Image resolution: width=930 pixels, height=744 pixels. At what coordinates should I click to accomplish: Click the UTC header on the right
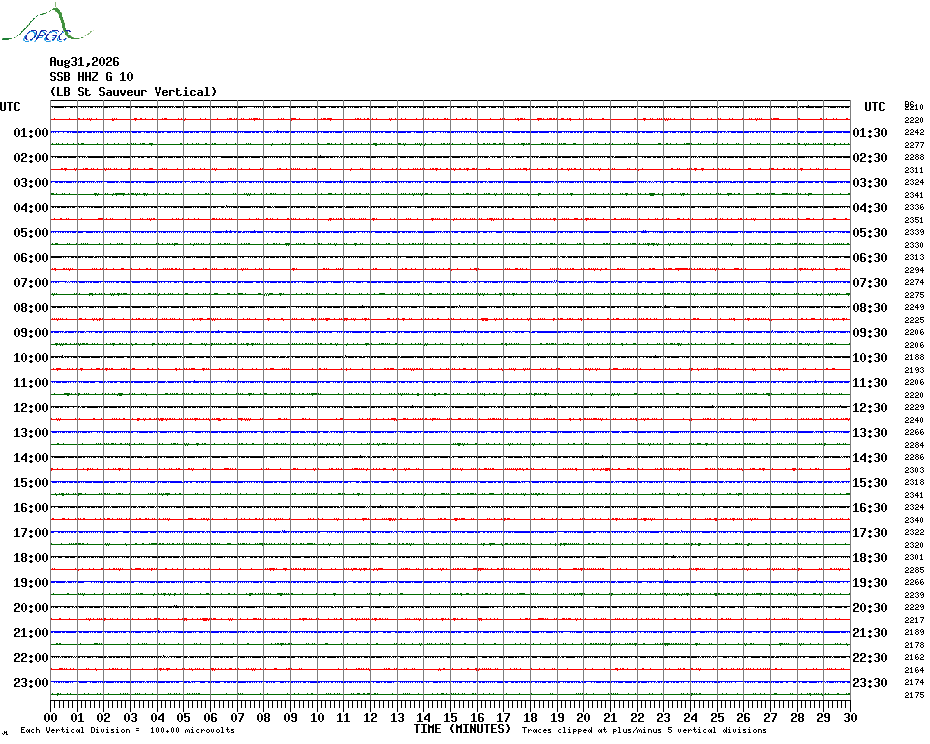tap(874, 107)
